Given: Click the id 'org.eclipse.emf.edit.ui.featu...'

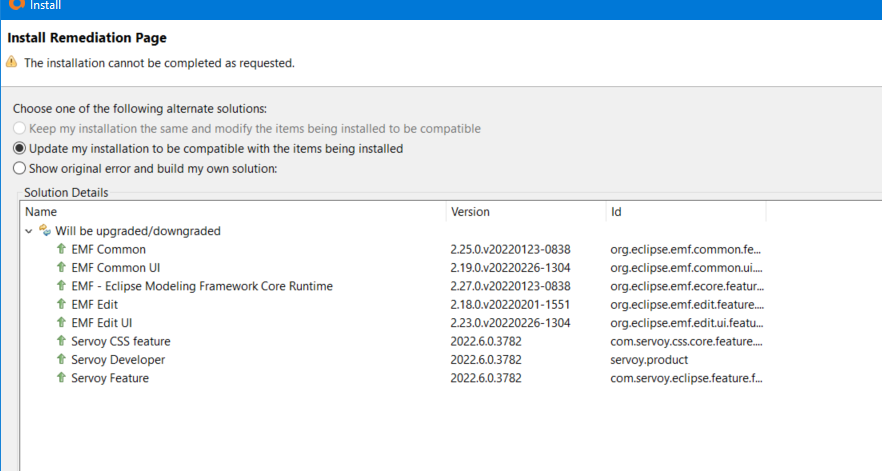Looking at the screenshot, I should [687, 323].
